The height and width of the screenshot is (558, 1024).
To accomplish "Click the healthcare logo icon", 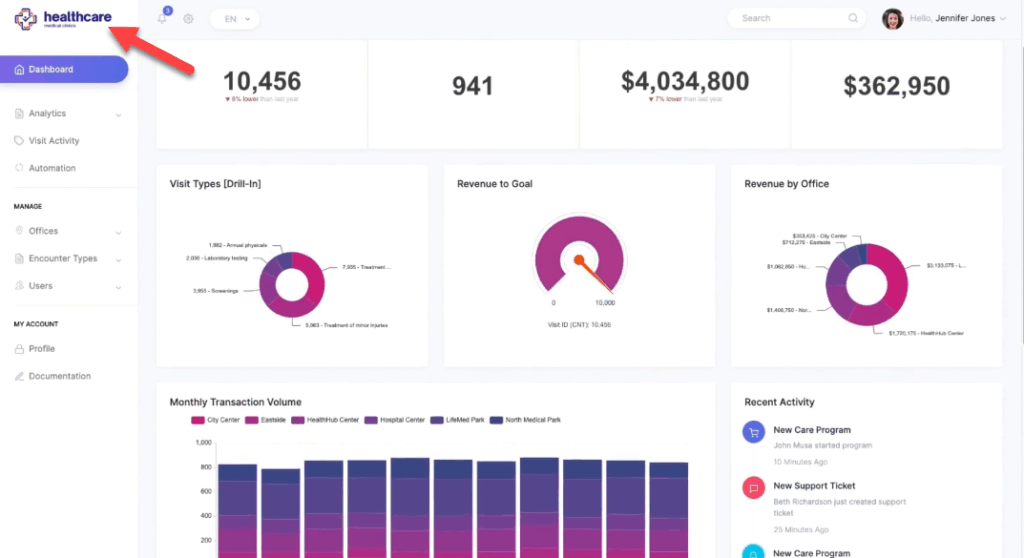I will pos(27,19).
